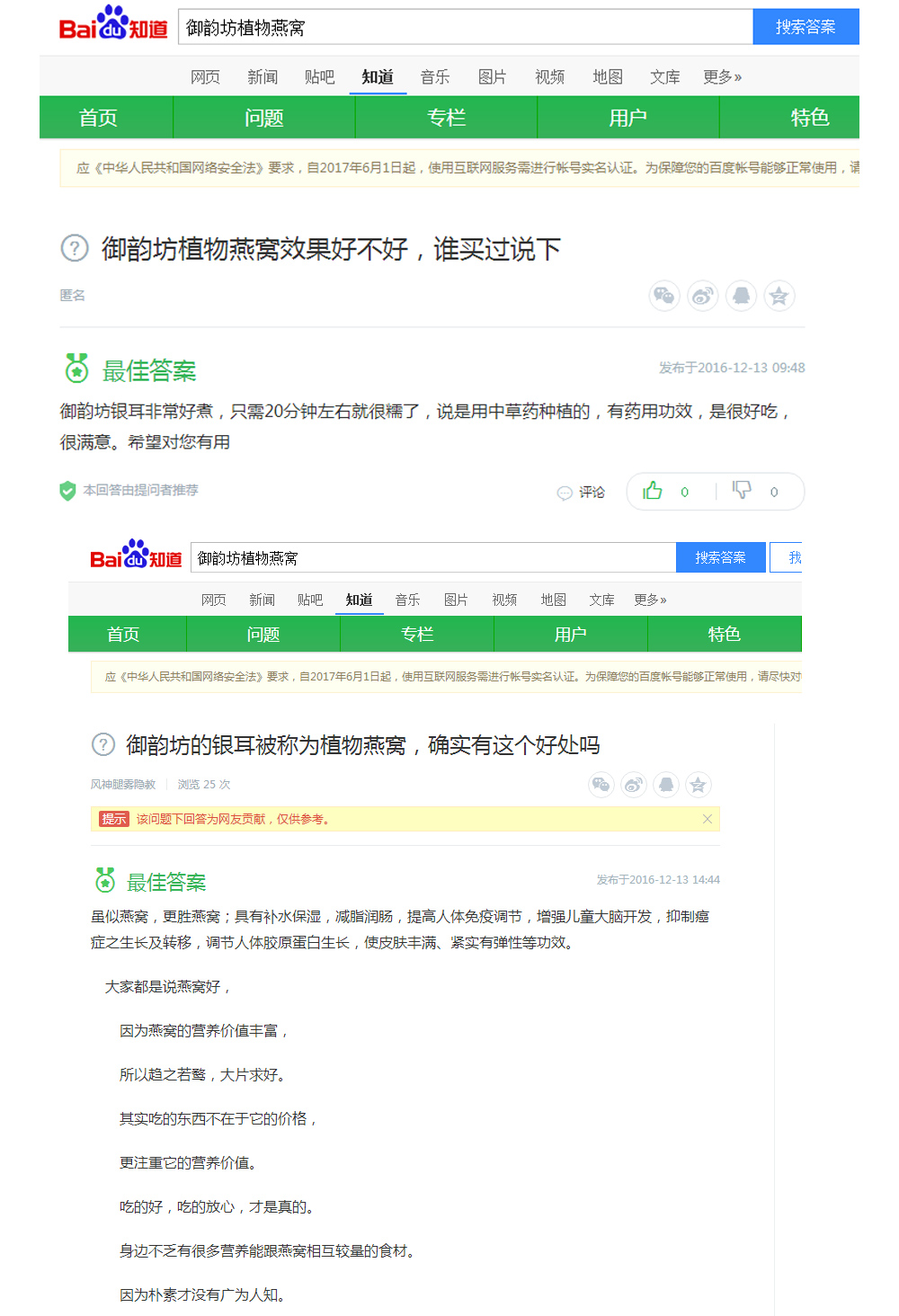Screen dimensions: 899x1316
Task: Click 匿名 asker label
Action: pos(73,295)
